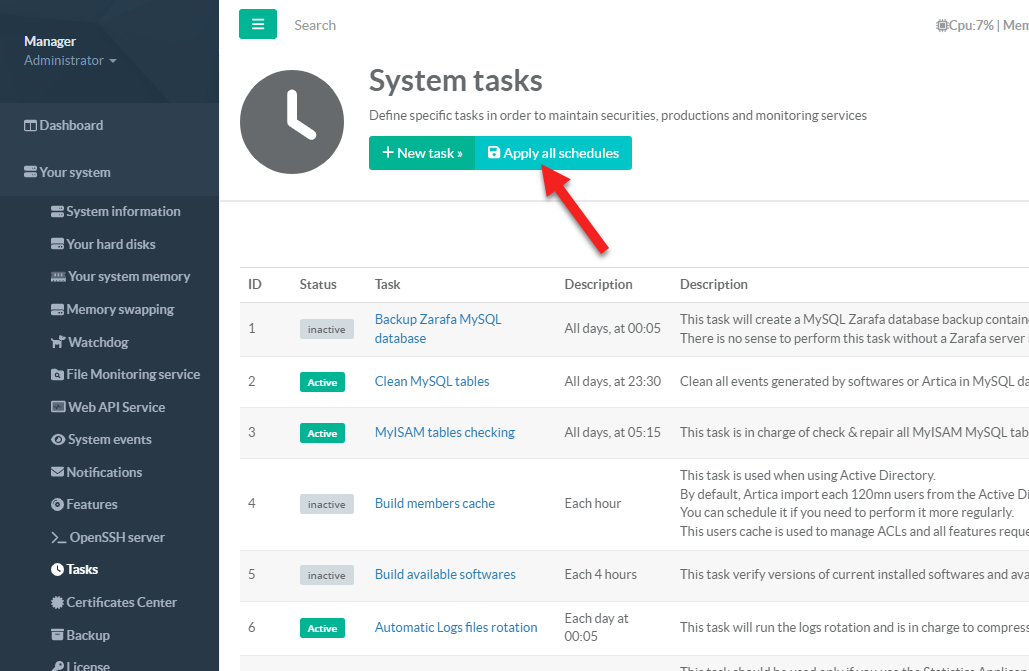This screenshot has width=1029, height=671.
Task: Toggle Active status of Clean MySQL tables
Action: [322, 382]
